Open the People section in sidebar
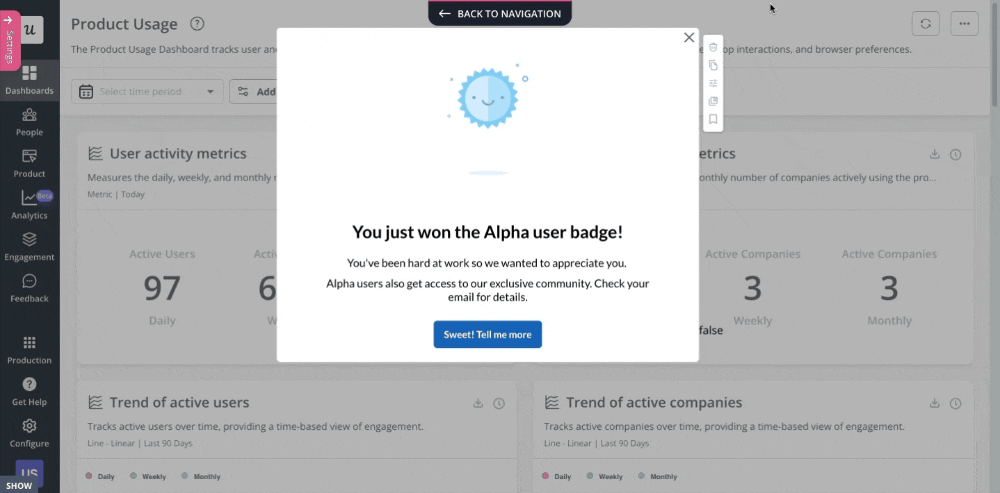The height and width of the screenshot is (493, 1000). (x=29, y=122)
